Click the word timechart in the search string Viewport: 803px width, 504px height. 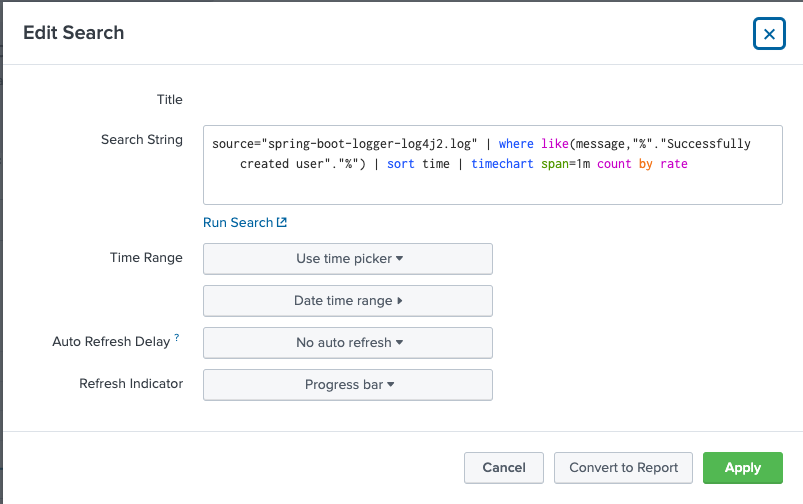click(x=502, y=164)
